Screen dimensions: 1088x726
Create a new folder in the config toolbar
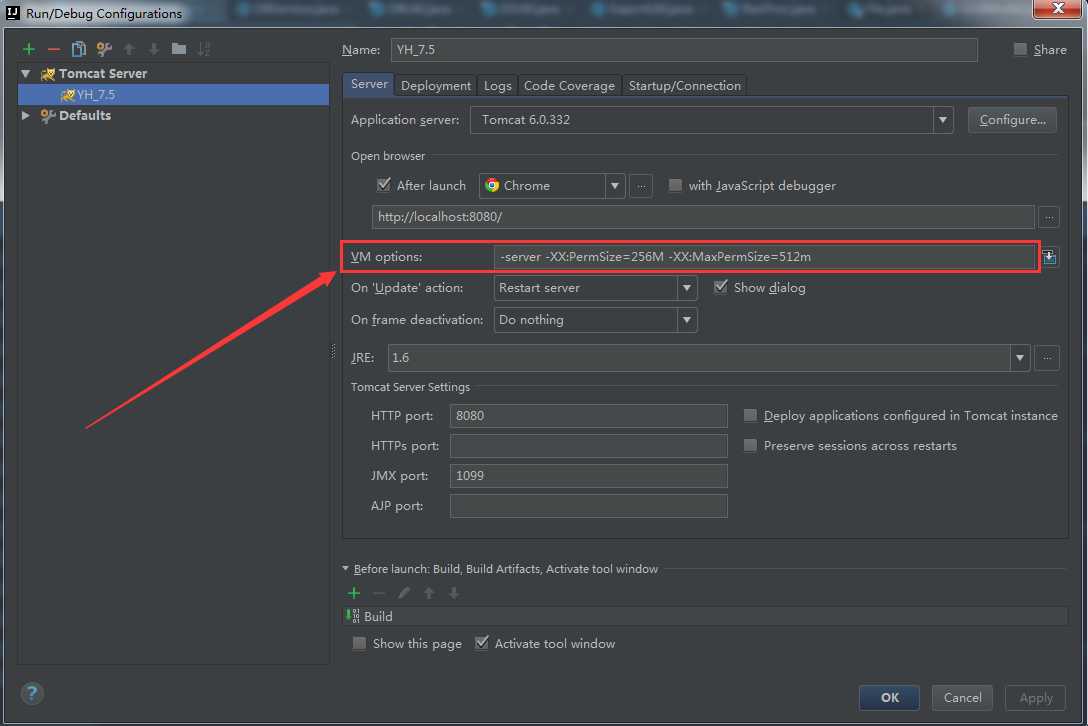(179, 49)
